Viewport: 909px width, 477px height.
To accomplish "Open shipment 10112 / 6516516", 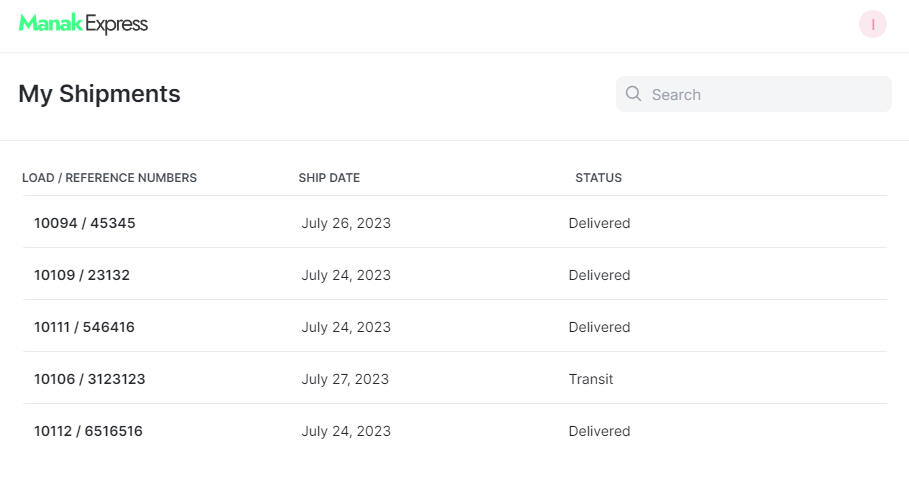I will pos(88,431).
